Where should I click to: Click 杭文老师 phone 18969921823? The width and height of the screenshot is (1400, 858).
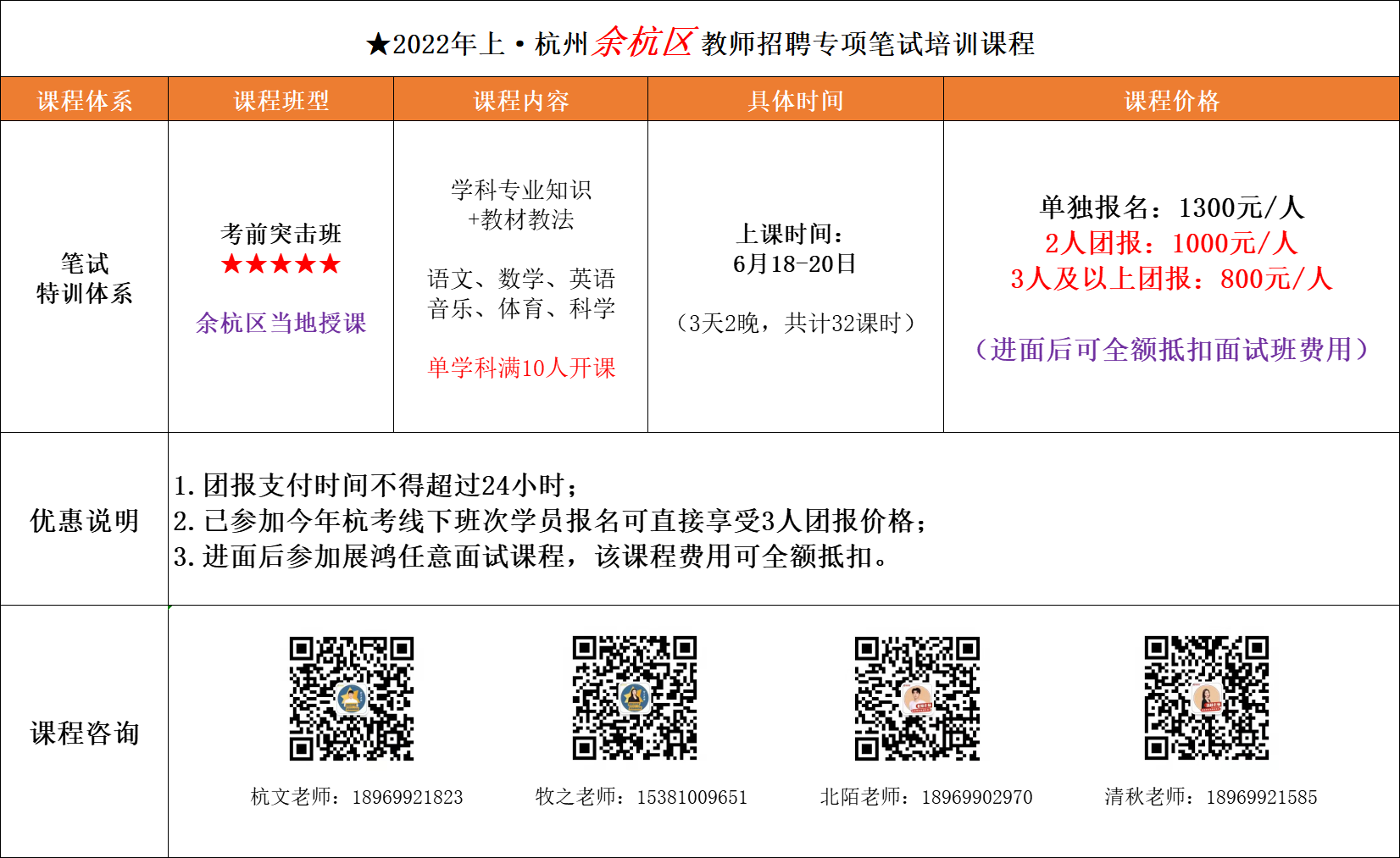[x=357, y=797]
